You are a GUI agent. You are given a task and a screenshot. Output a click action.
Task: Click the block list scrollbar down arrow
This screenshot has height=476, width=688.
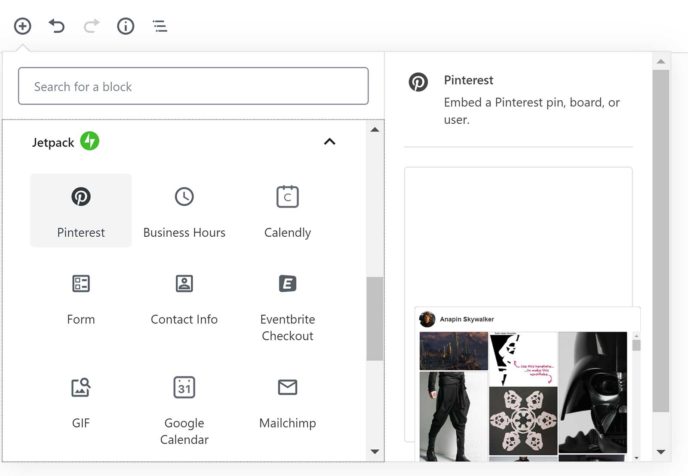(375, 451)
